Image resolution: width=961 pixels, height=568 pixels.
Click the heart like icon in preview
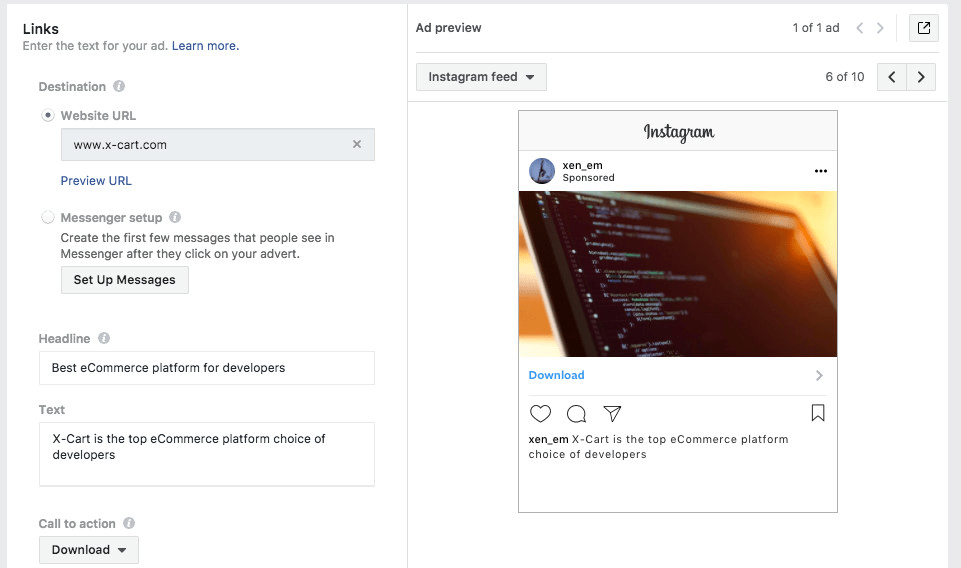[540, 414]
